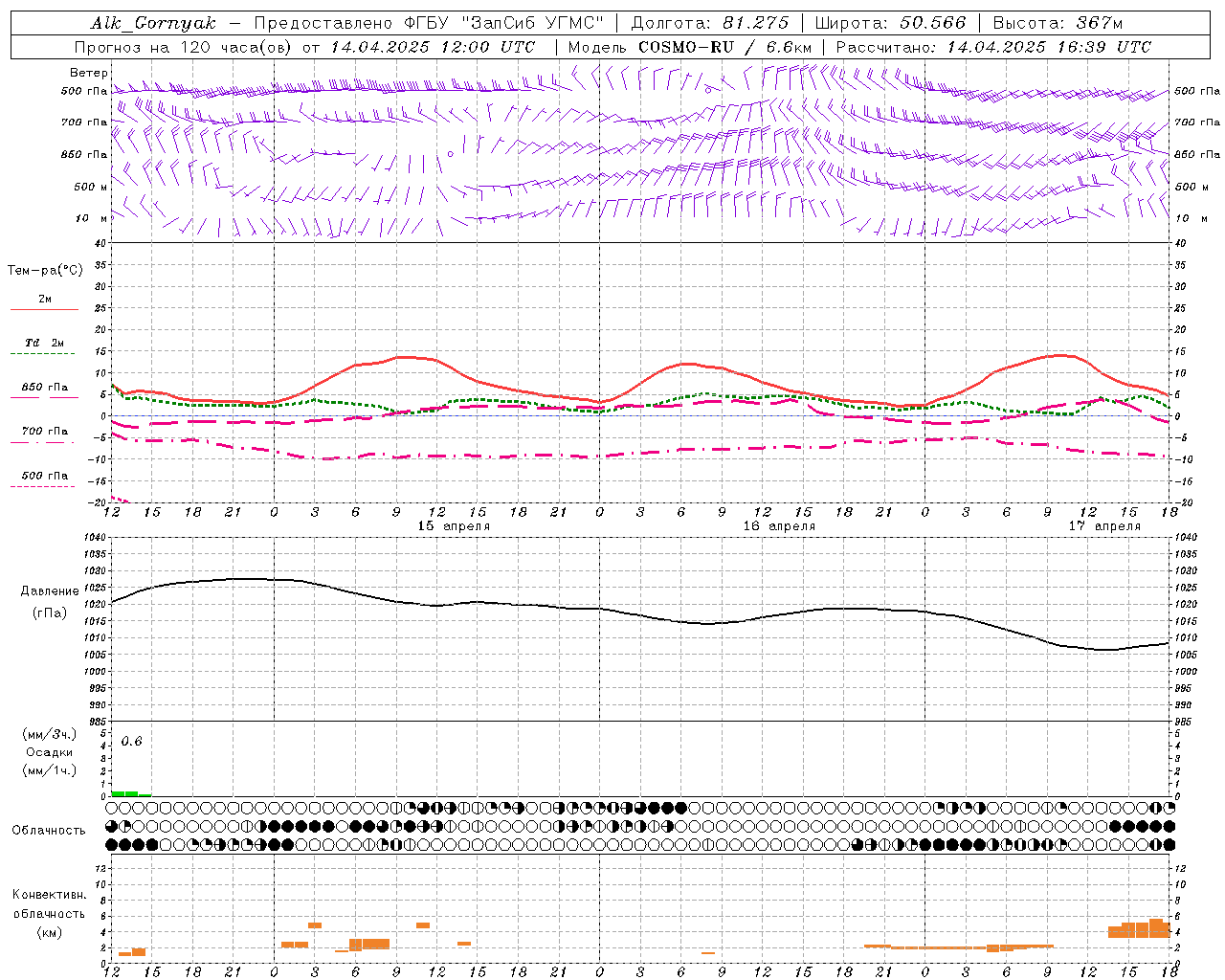1225x980 pixels.
Task: Select the Долгота: 81.275 header value
Action: 710,23
